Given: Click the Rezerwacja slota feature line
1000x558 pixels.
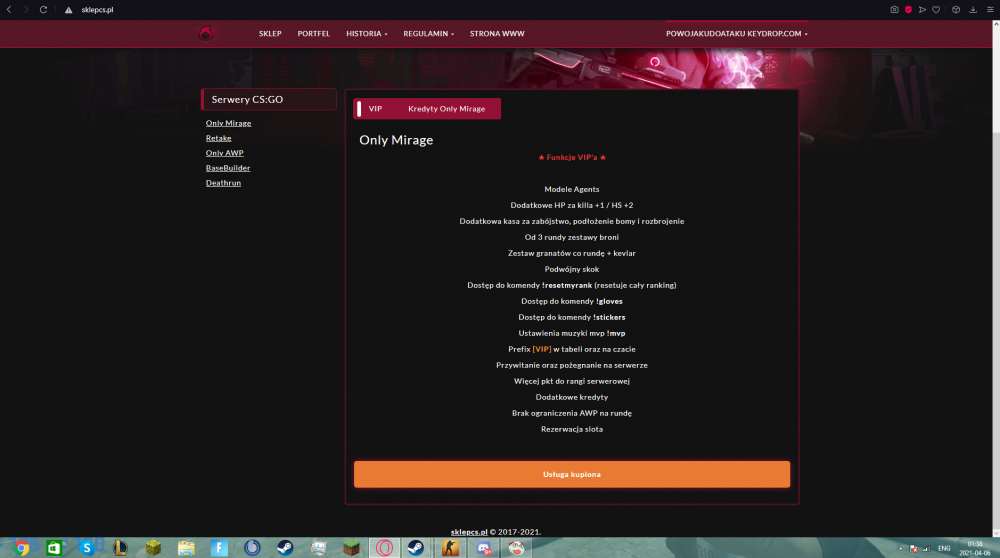Looking at the screenshot, I should (571, 429).
